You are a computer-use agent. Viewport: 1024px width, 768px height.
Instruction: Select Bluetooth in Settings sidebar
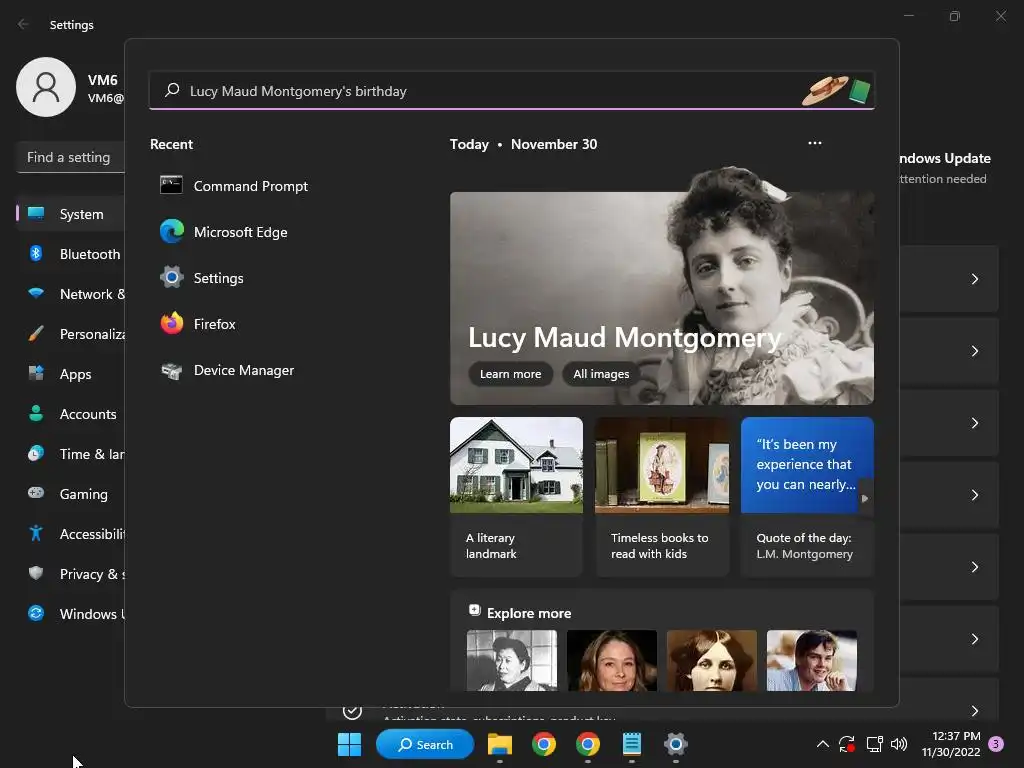pos(71,254)
